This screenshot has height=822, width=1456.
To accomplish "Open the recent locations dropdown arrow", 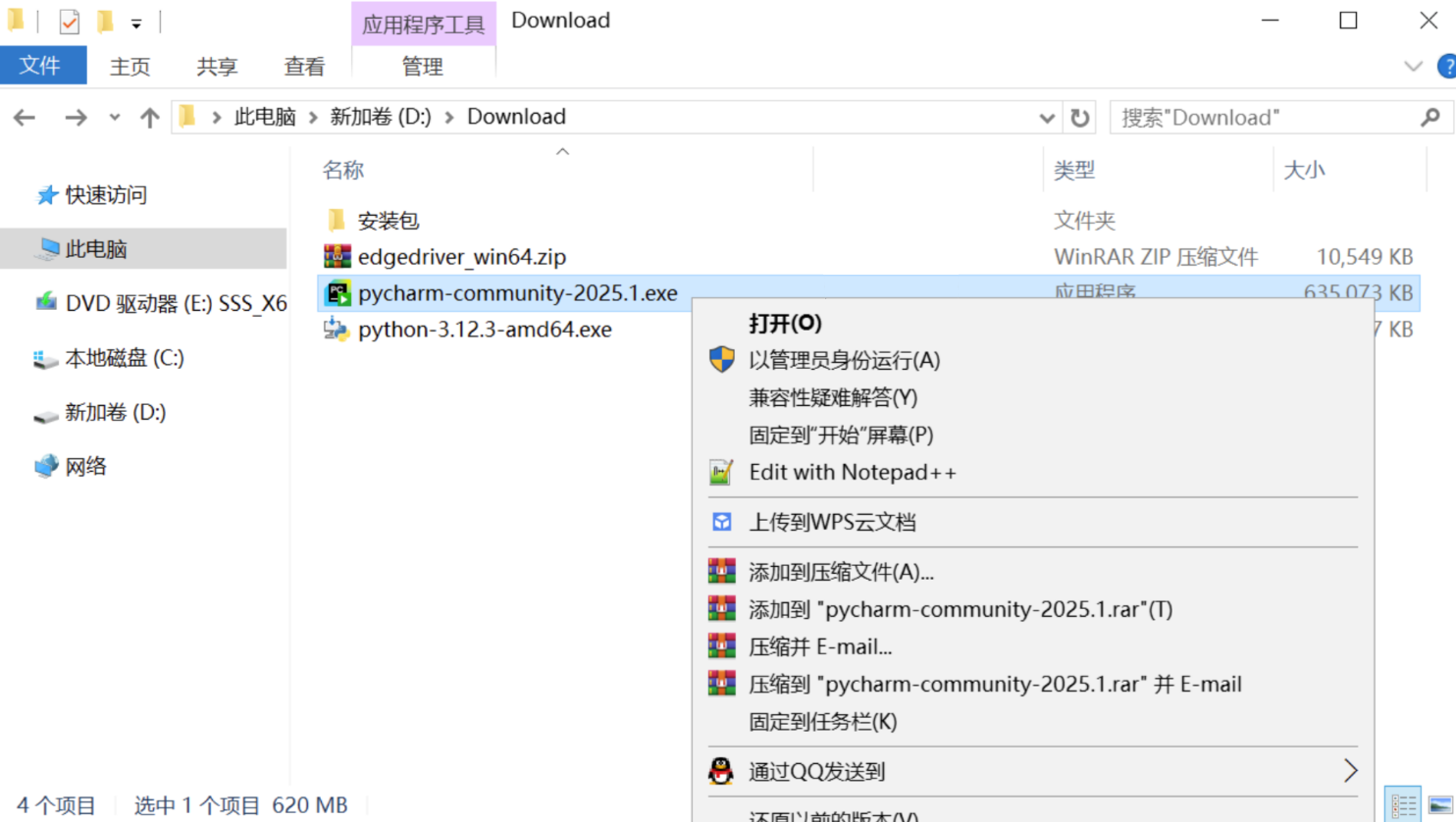I will click(x=115, y=118).
